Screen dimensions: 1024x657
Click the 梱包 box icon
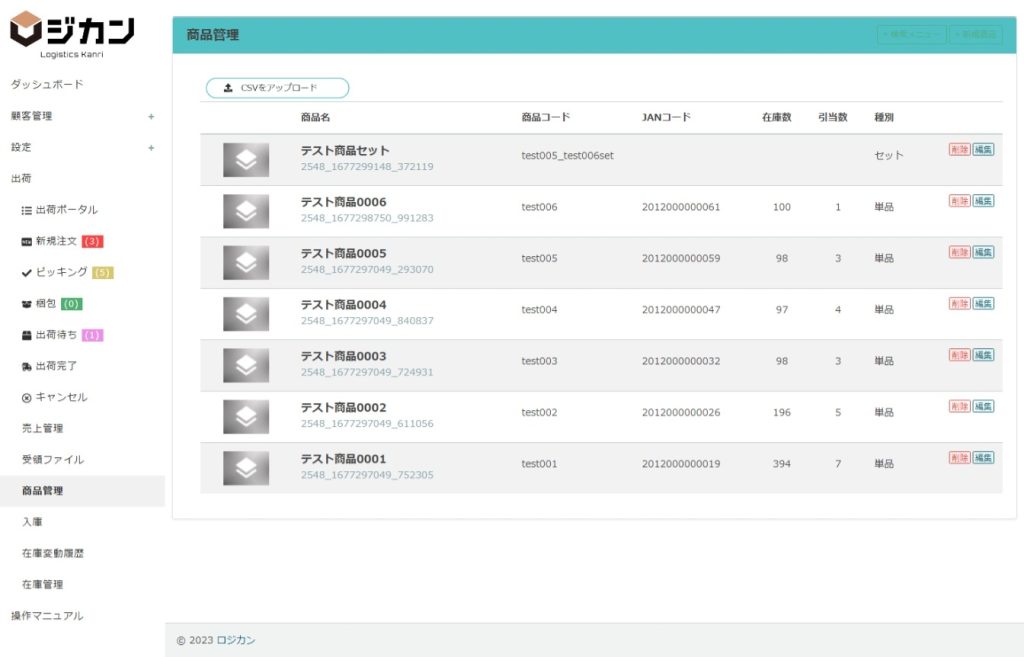point(27,303)
